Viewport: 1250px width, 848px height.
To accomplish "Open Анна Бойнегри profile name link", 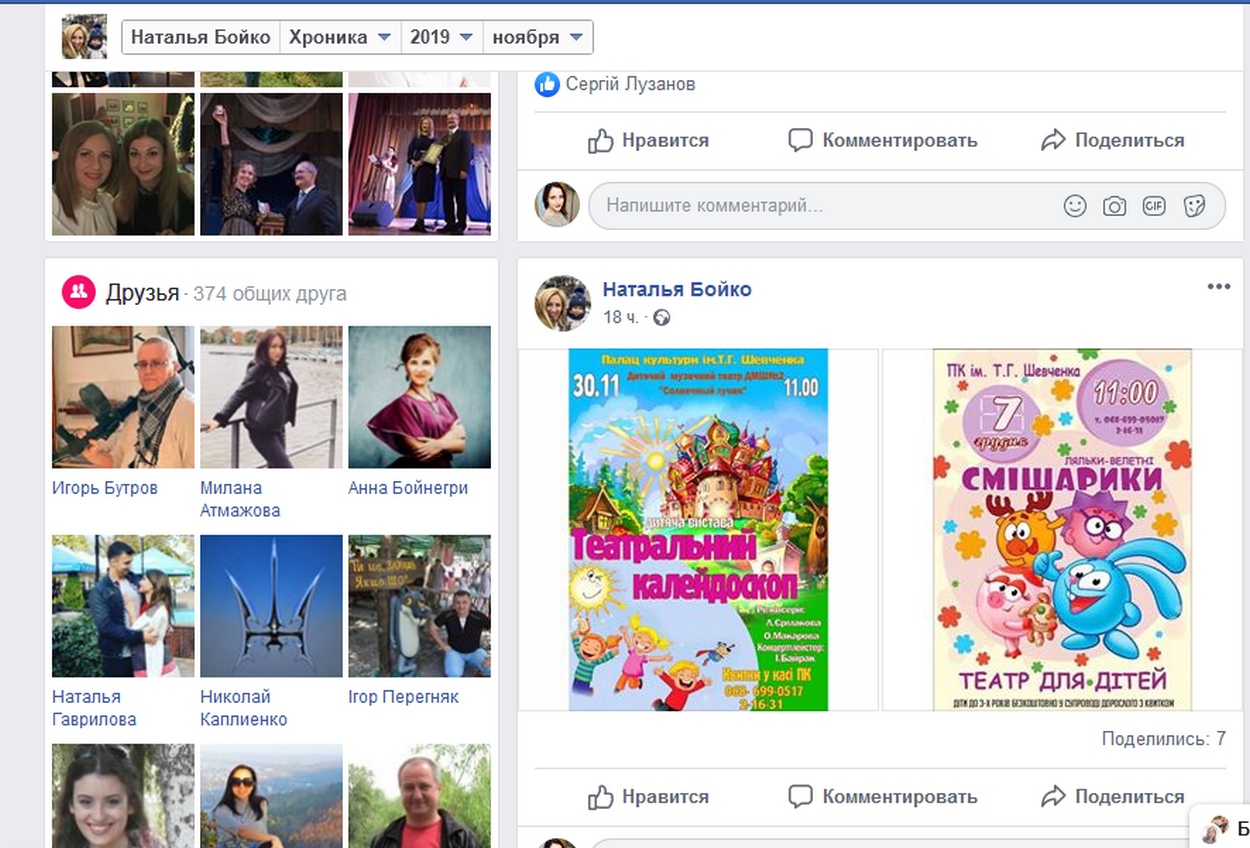I will click(x=408, y=488).
